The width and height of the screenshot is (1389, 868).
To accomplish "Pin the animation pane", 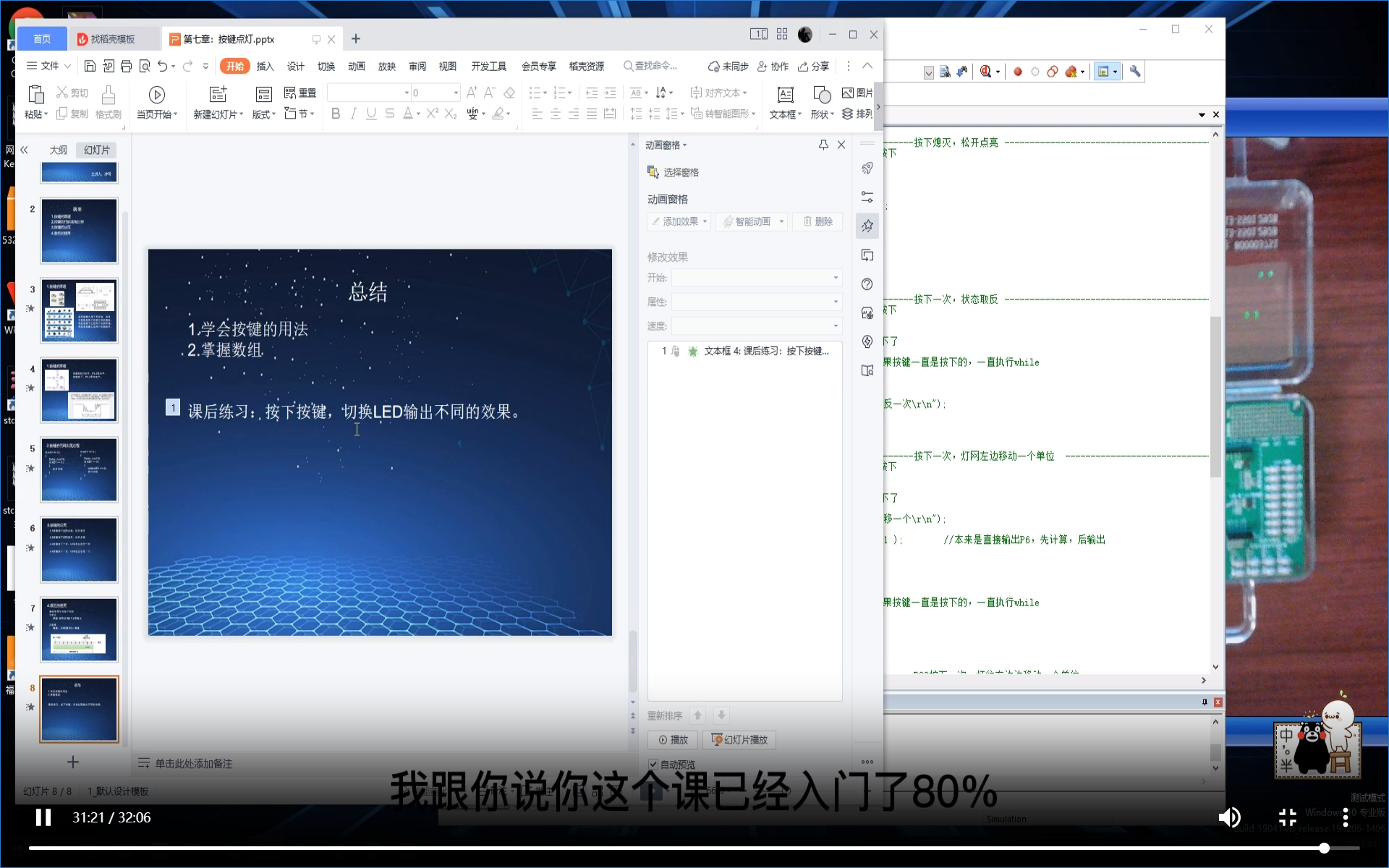I will click(x=823, y=145).
